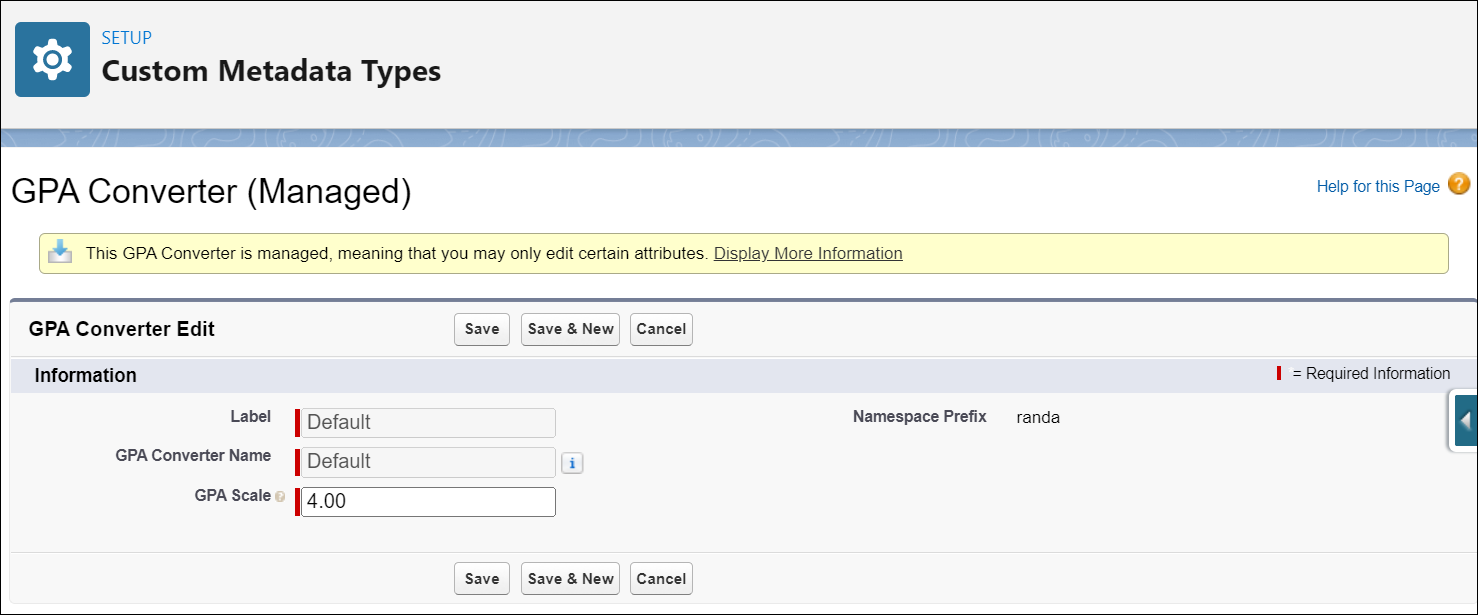Click the bottom Cancel button
The height and width of the screenshot is (615, 1478).
(x=661, y=579)
